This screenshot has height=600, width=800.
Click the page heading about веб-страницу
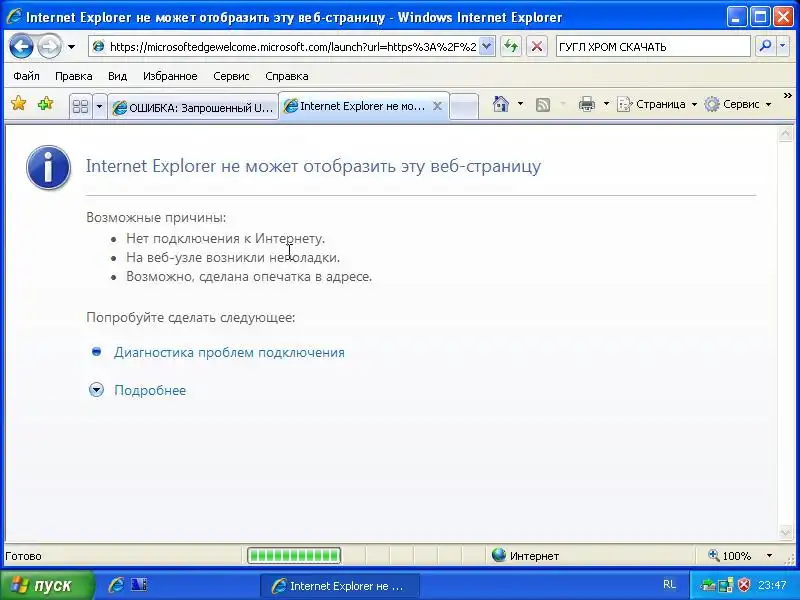tap(313, 166)
